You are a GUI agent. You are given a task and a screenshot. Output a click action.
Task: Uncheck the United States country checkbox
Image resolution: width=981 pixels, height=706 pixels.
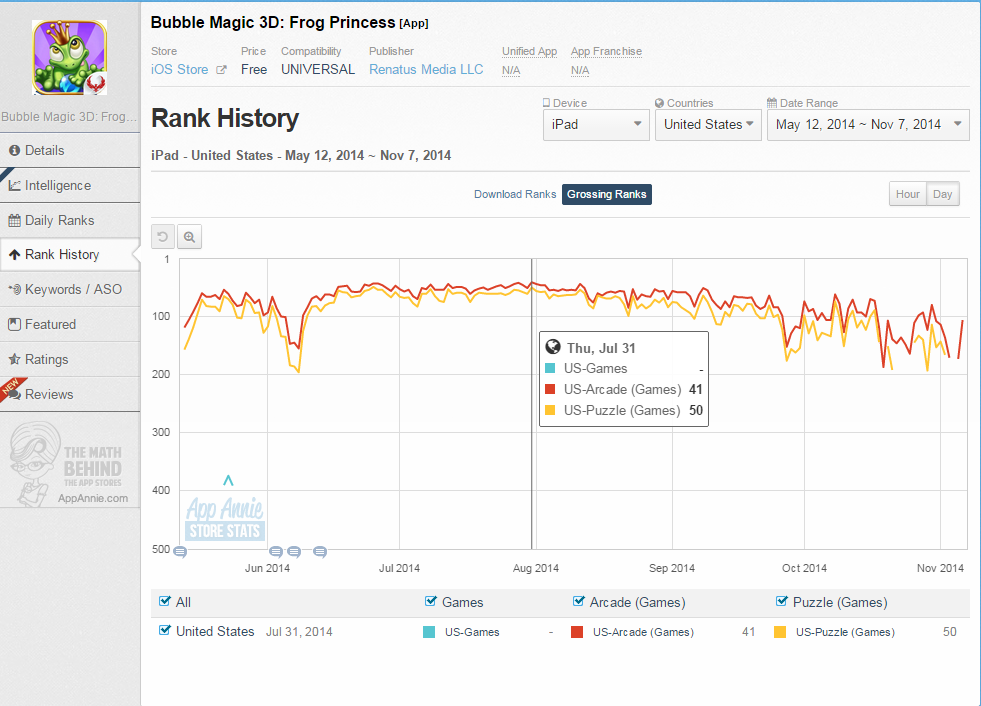(x=165, y=630)
